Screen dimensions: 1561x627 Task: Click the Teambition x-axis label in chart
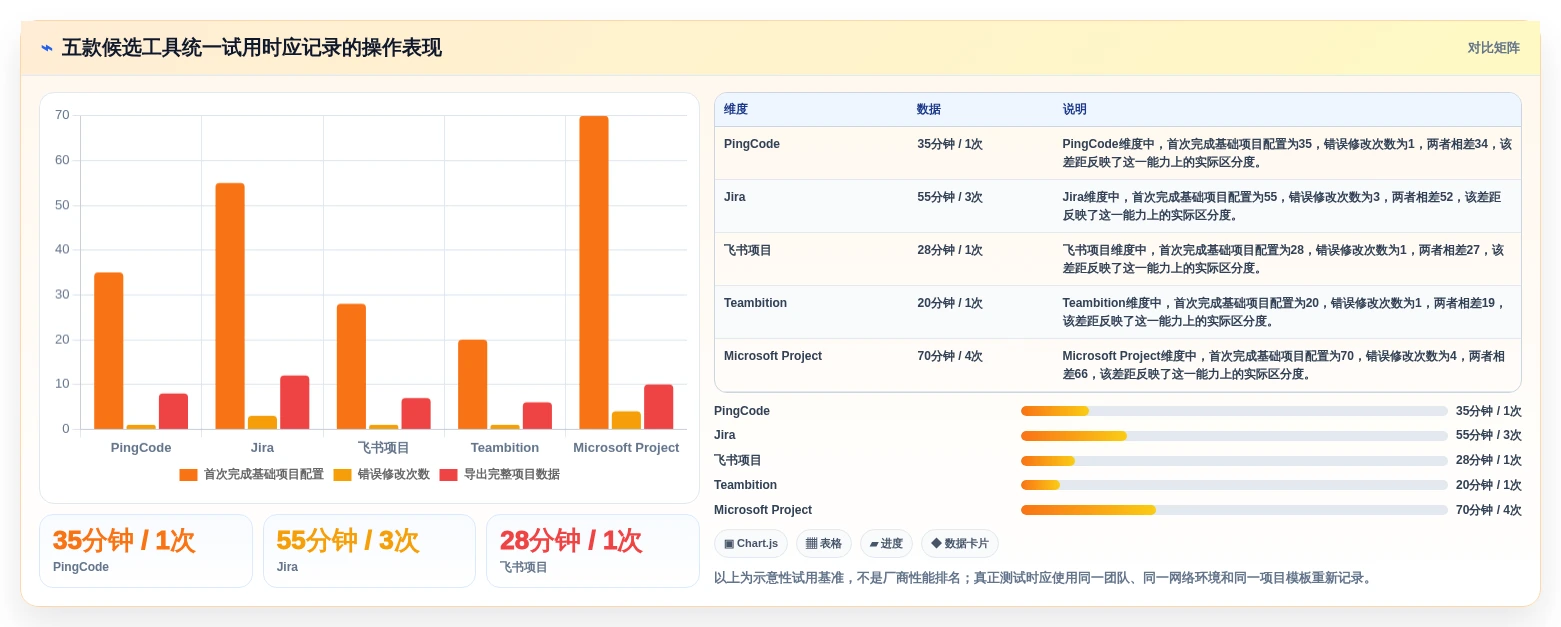(505, 448)
